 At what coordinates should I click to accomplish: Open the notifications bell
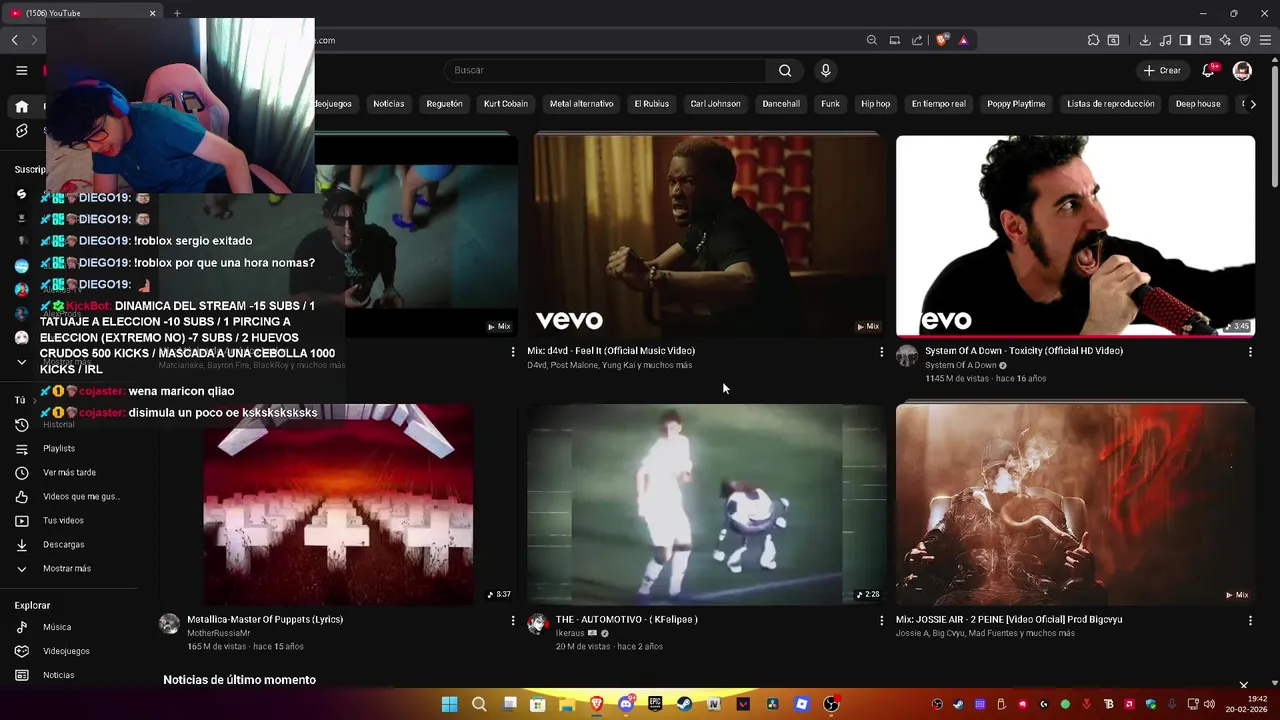click(1208, 70)
